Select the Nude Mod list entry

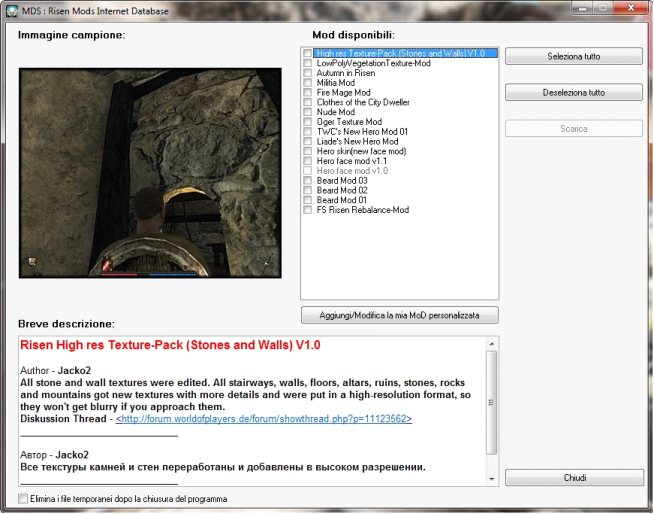(336, 112)
